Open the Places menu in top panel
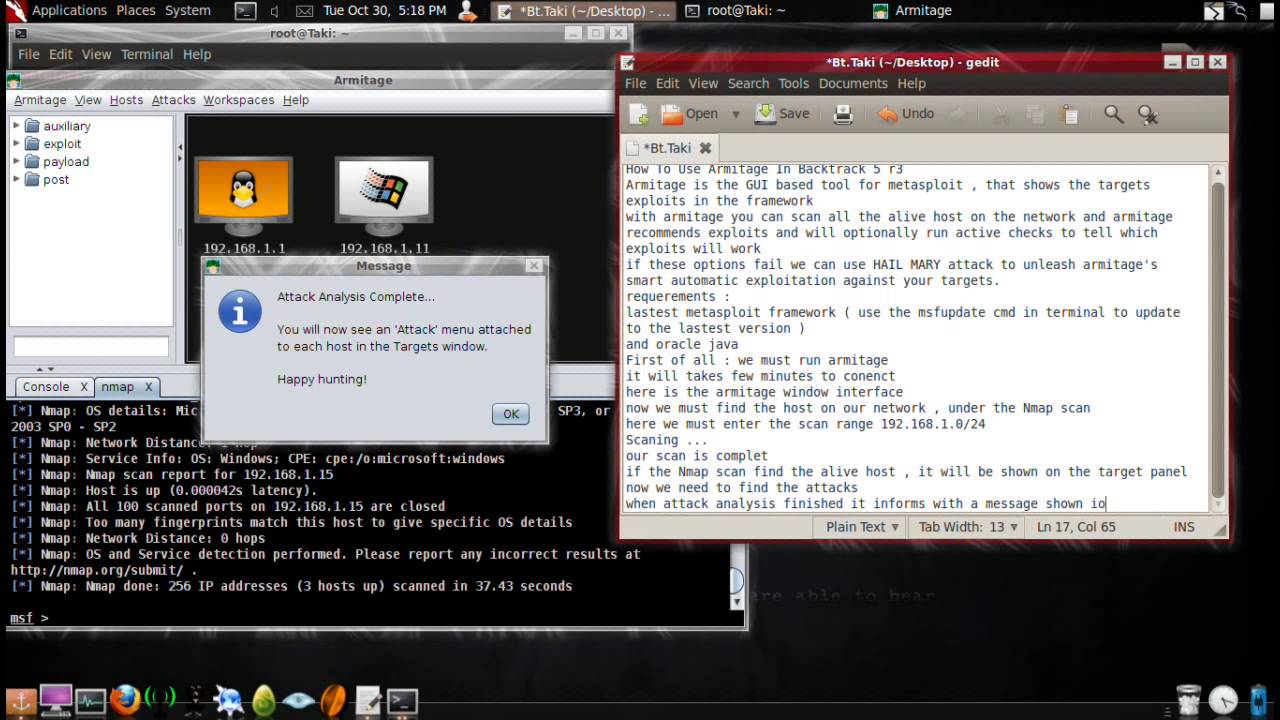The image size is (1280, 720). pyautogui.click(x=136, y=11)
